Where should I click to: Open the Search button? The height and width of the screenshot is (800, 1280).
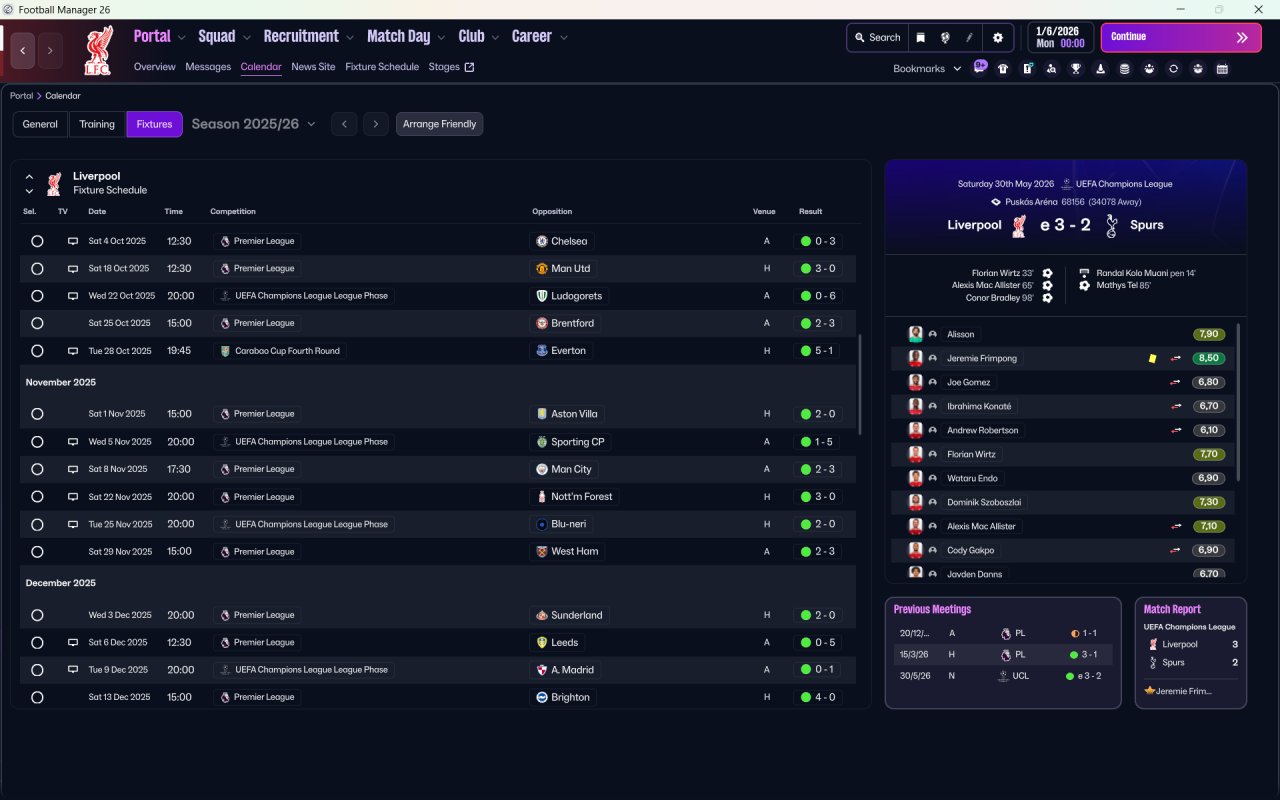(878, 38)
